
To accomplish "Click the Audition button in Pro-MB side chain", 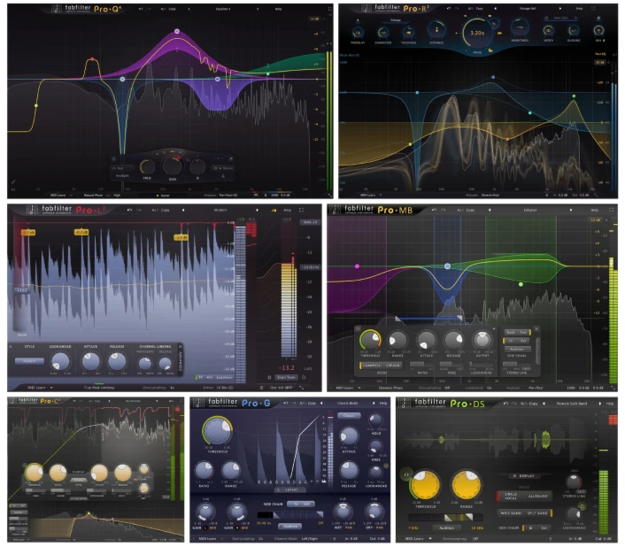I will [x=517, y=349].
